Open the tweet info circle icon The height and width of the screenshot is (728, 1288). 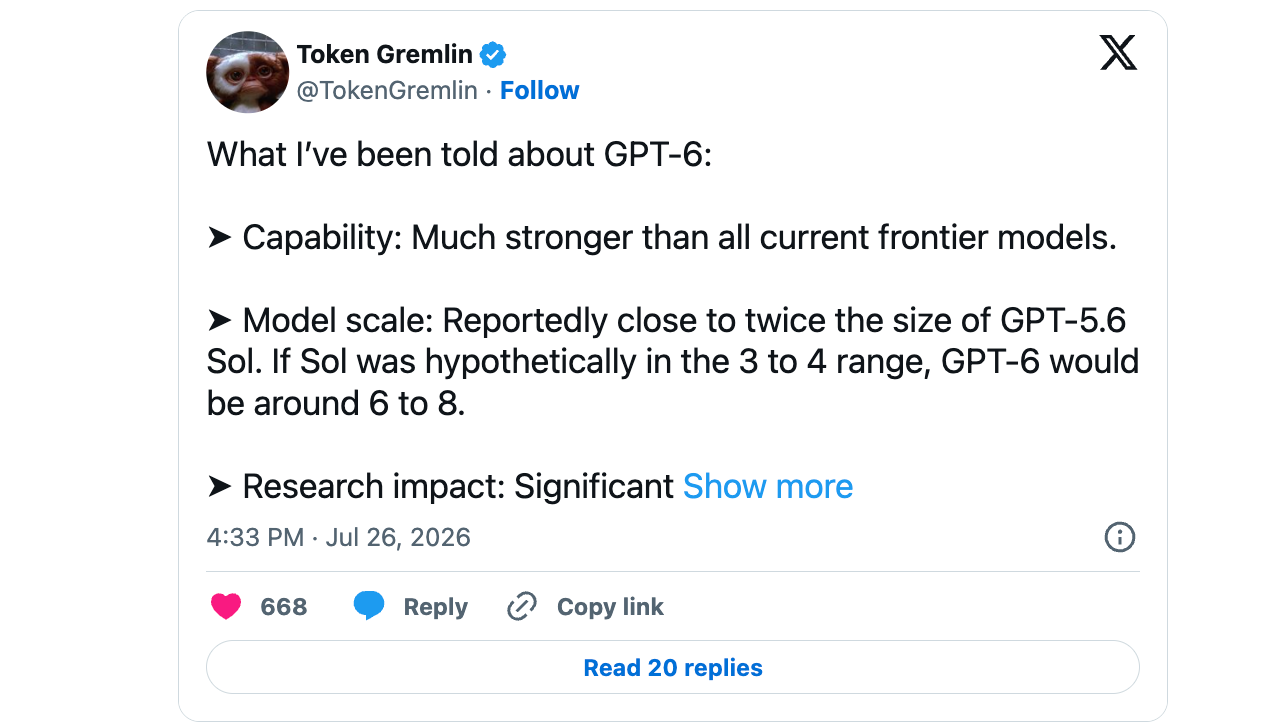pos(1119,537)
